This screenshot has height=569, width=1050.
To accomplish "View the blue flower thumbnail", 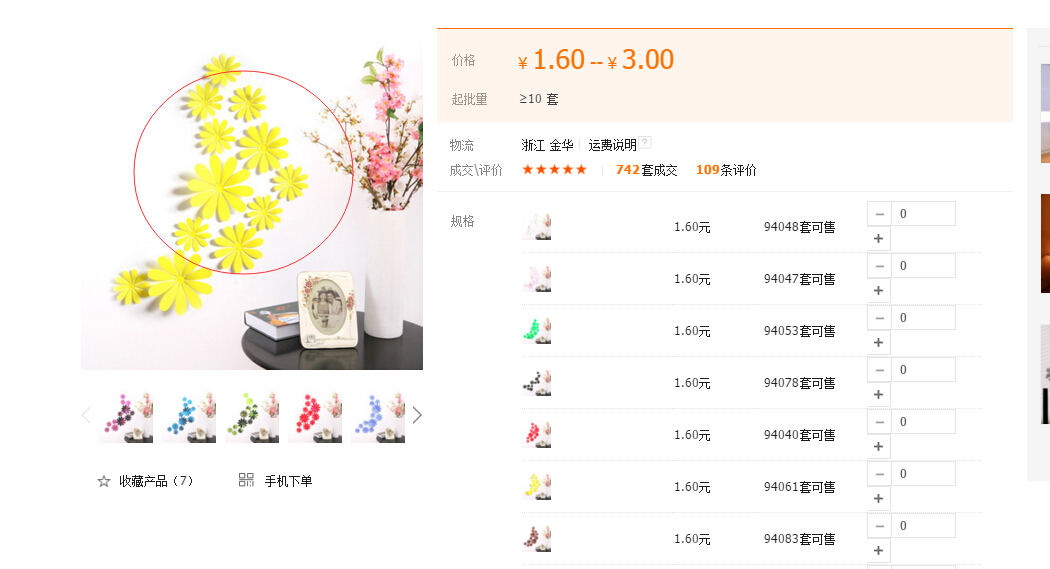I will [189, 417].
